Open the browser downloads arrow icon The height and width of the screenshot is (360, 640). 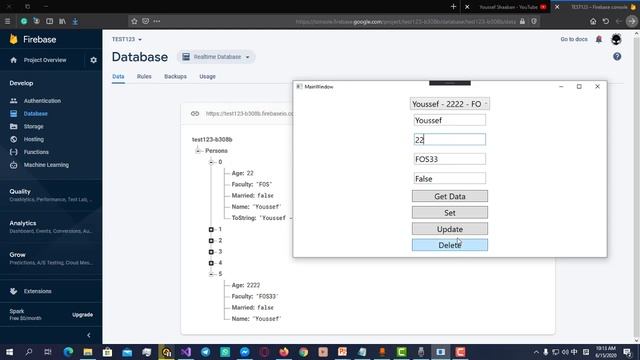click(x=75, y=21)
